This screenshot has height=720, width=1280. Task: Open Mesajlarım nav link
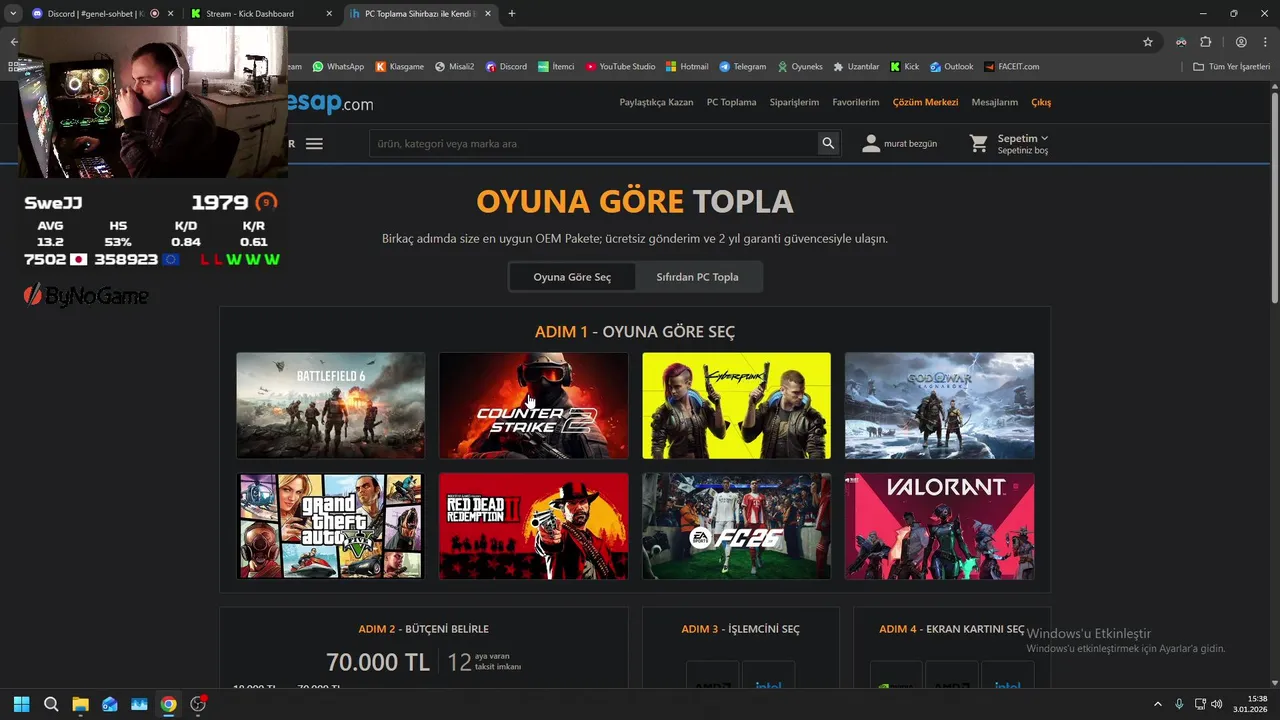pyautogui.click(x=994, y=102)
